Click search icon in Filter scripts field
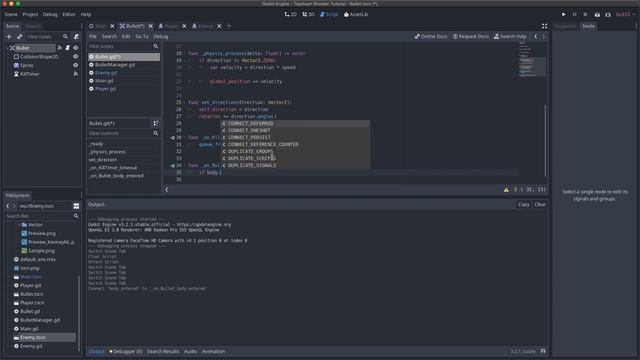 156,47
